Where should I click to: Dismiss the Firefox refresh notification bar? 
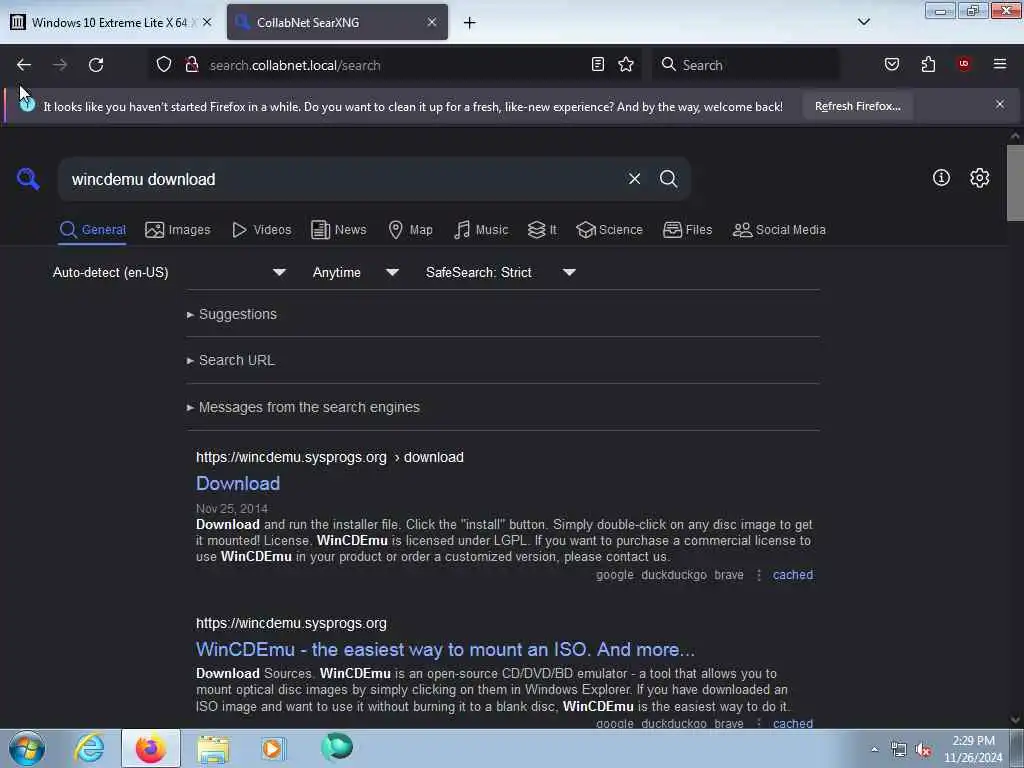pyautogui.click(x=1000, y=104)
